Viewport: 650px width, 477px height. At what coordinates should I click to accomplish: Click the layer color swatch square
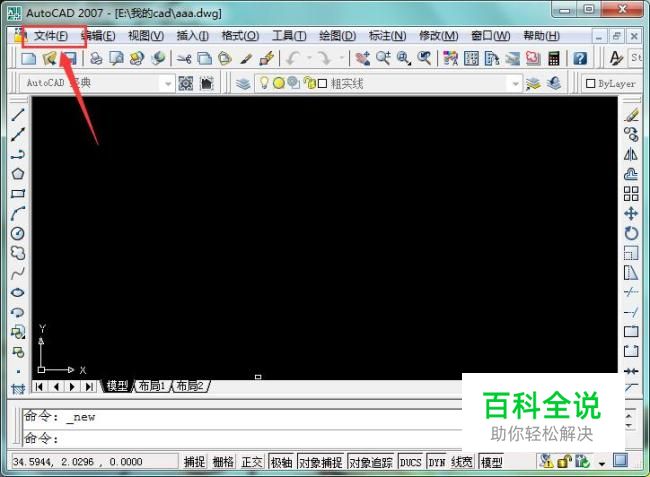pos(322,84)
